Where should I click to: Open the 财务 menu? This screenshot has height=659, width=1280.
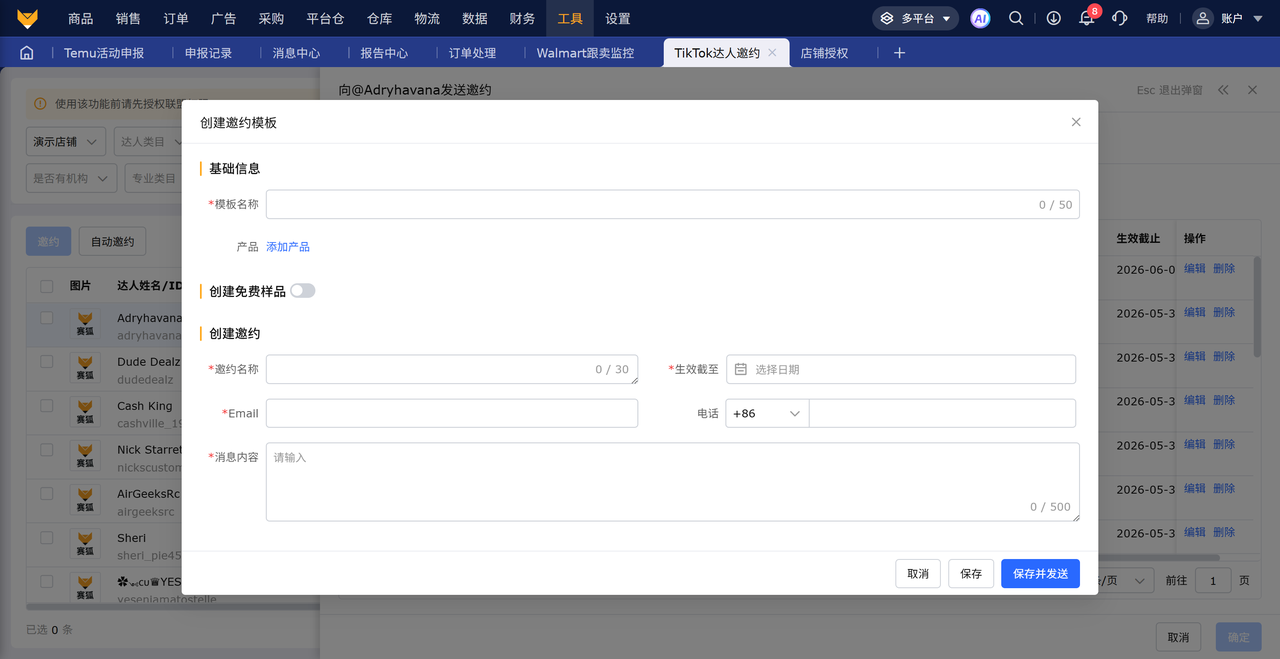click(522, 18)
